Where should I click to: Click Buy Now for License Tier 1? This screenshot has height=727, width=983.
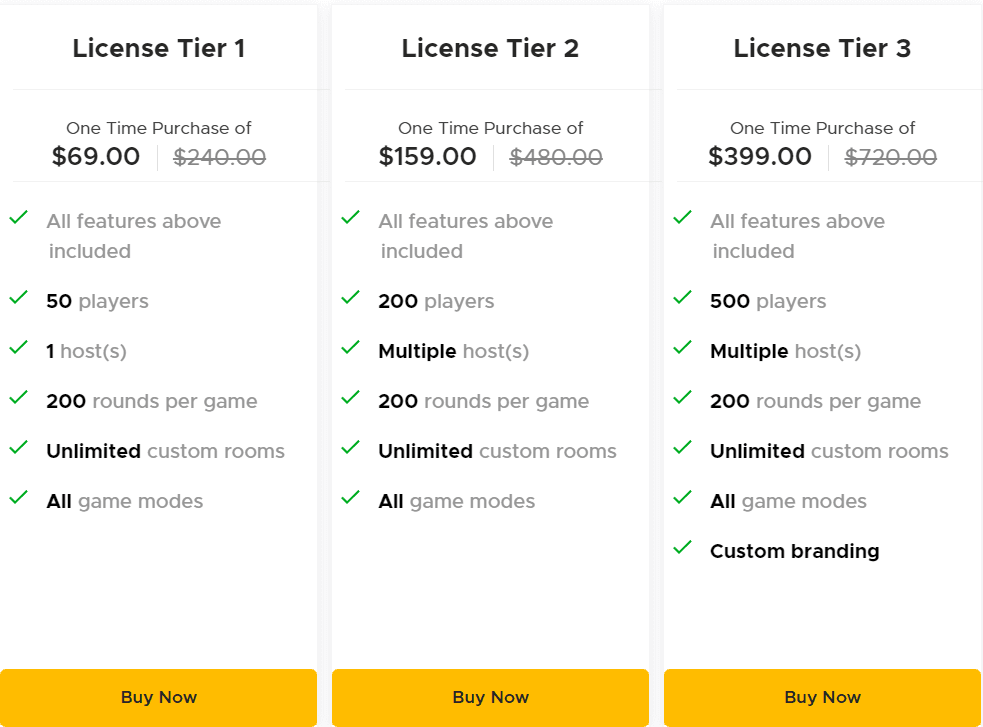pos(158,697)
